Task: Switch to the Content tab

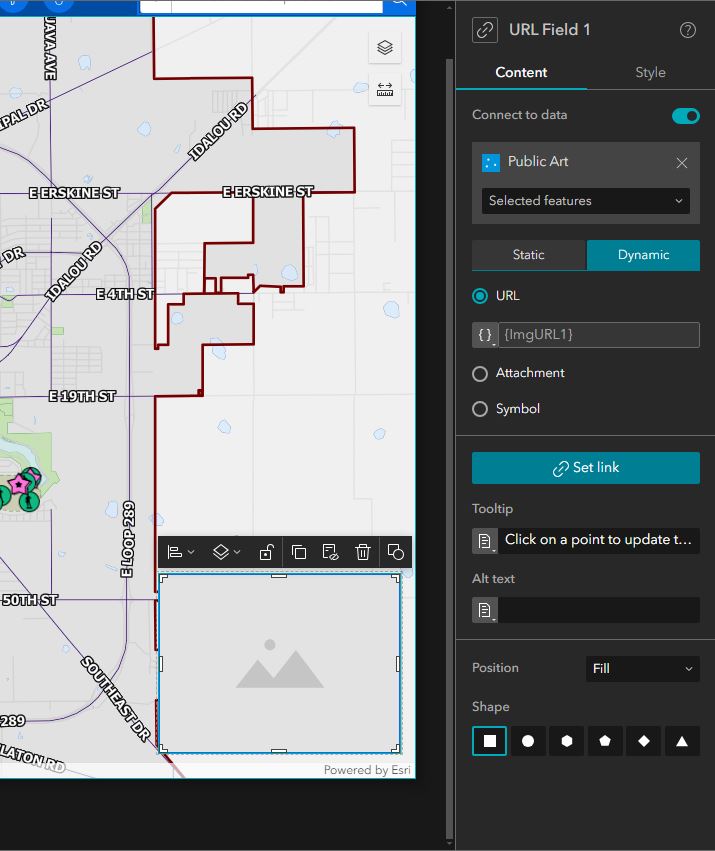Action: point(521,72)
